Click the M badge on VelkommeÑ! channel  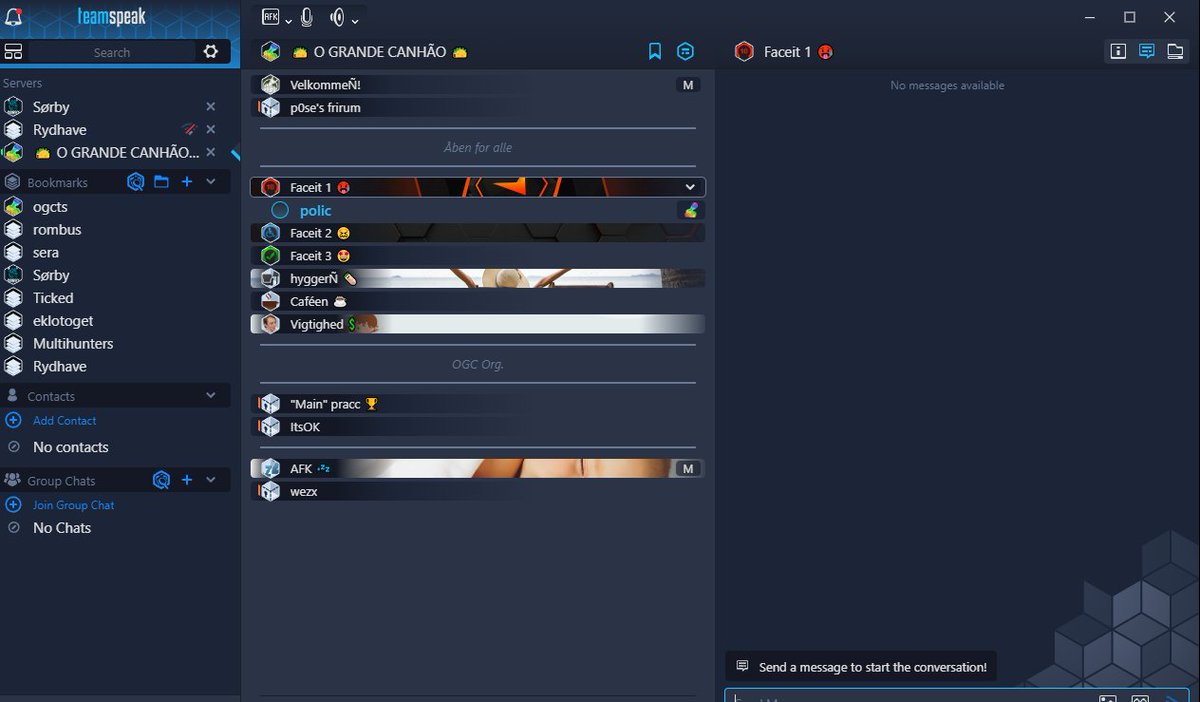click(688, 85)
